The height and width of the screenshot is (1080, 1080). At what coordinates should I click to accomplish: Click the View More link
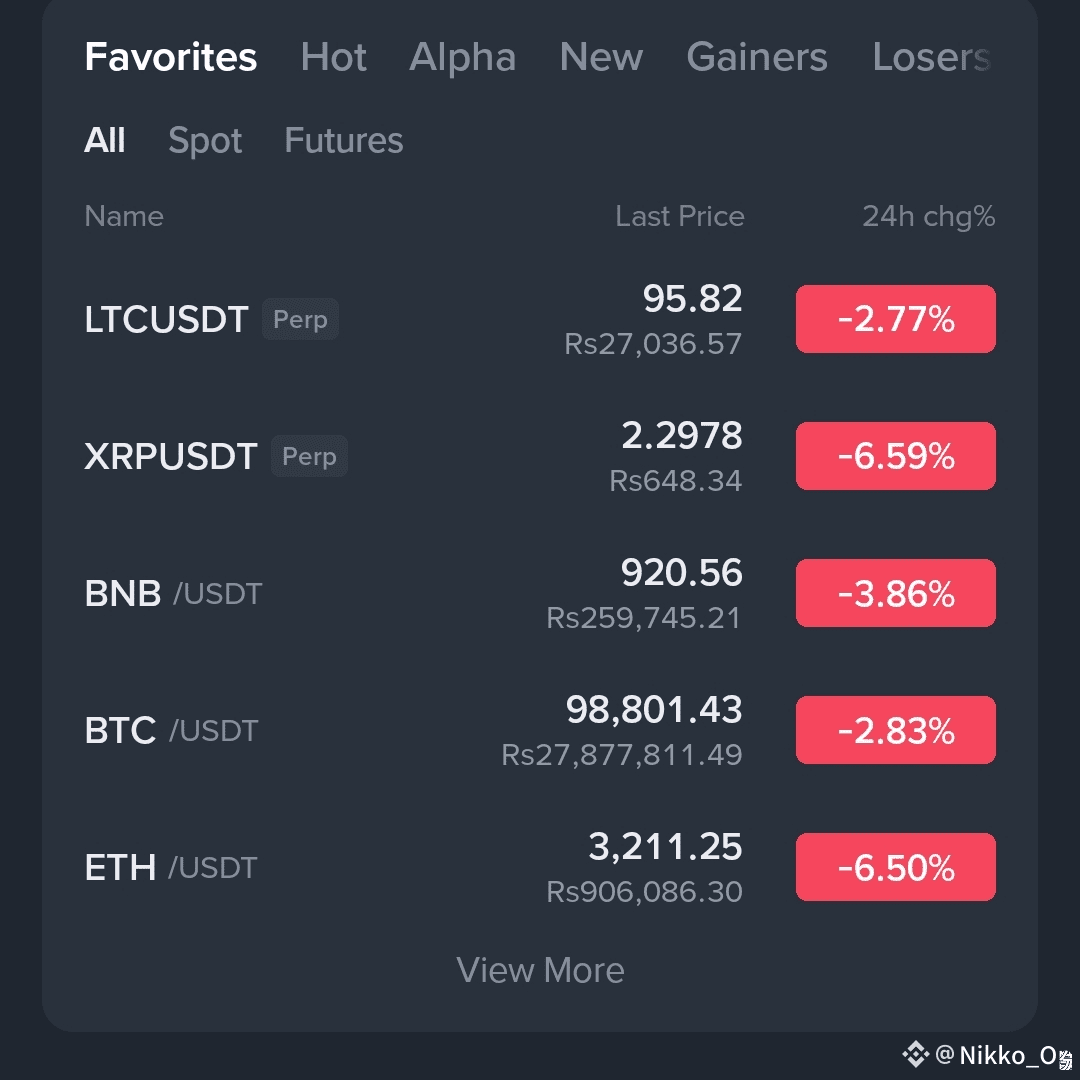(x=540, y=970)
